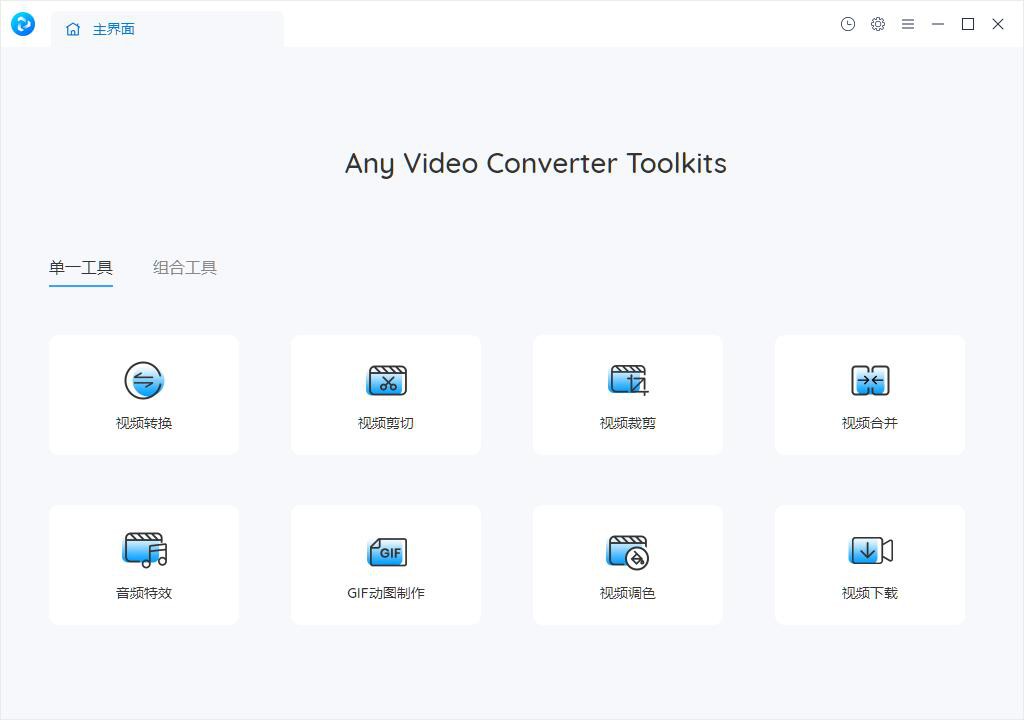Start the GIF动图制作 GIF maker
The image size is (1024, 720).
(386, 564)
